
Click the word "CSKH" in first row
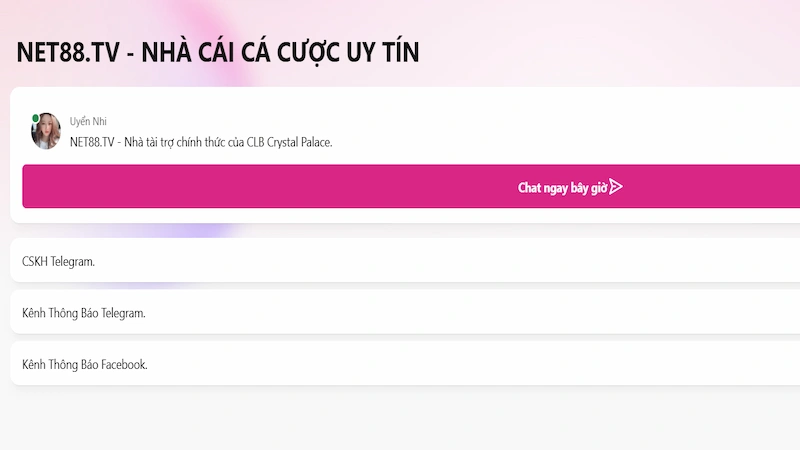(x=35, y=262)
